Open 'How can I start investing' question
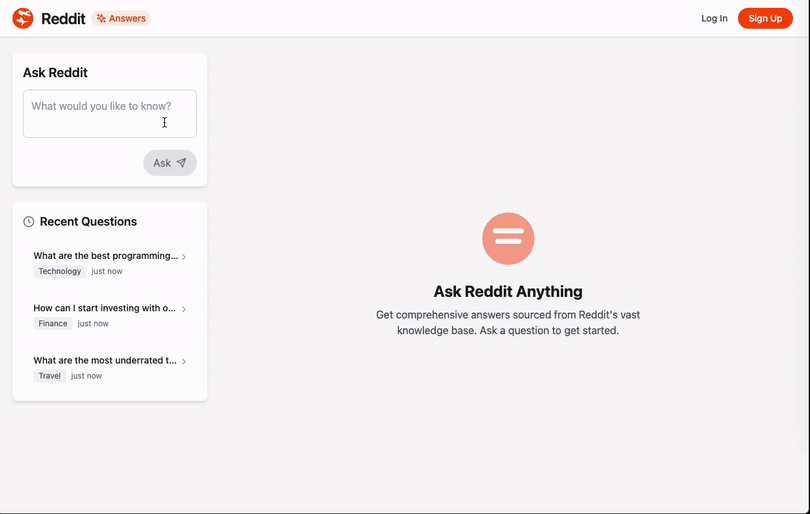 coord(104,308)
